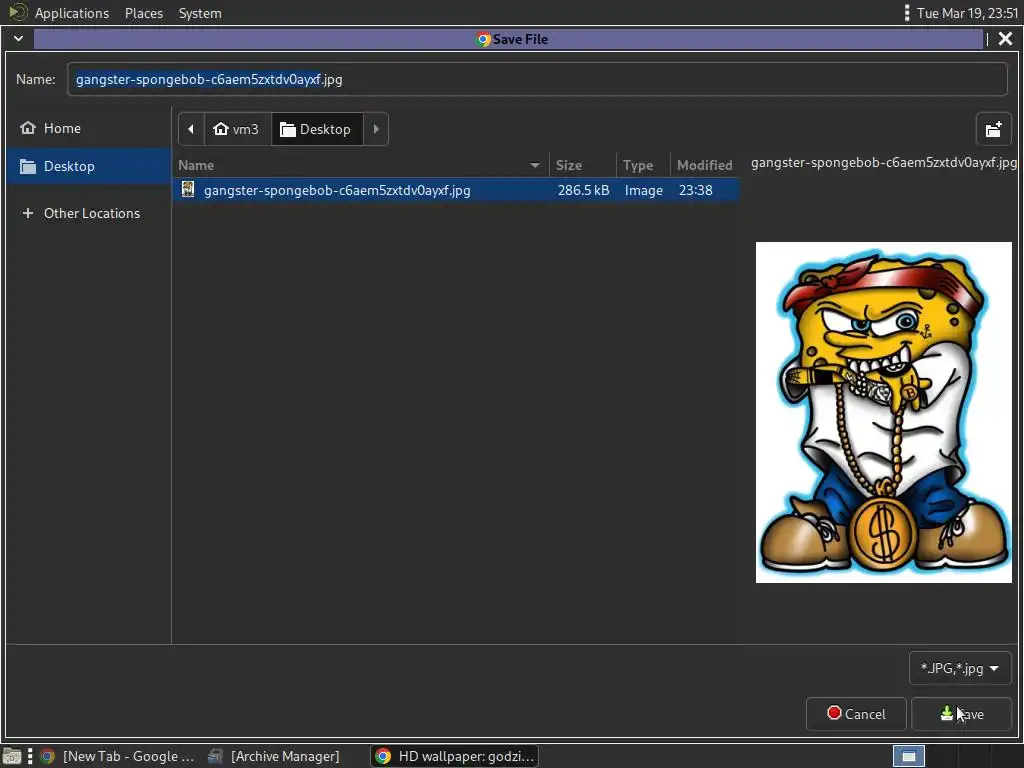Click the workspace switcher in bottom panel
1024x768 pixels.
click(908, 756)
